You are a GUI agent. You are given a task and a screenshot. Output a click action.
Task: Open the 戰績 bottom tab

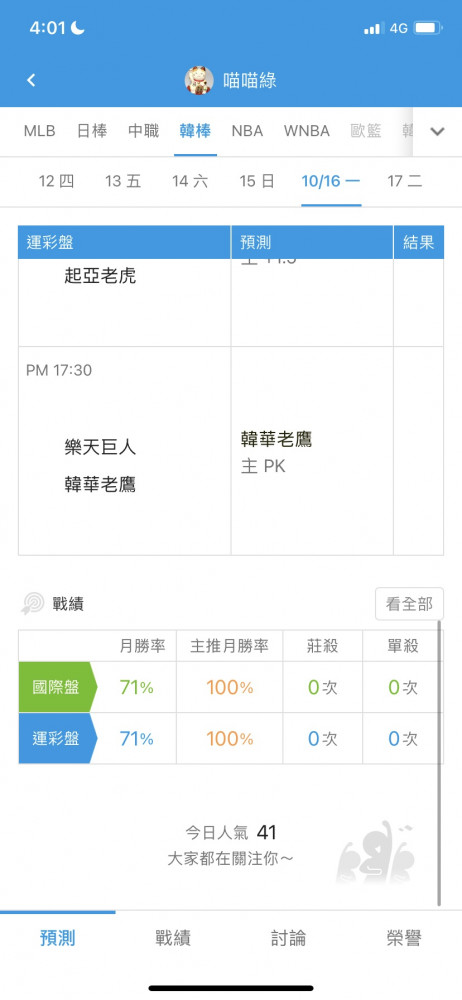click(x=173, y=938)
